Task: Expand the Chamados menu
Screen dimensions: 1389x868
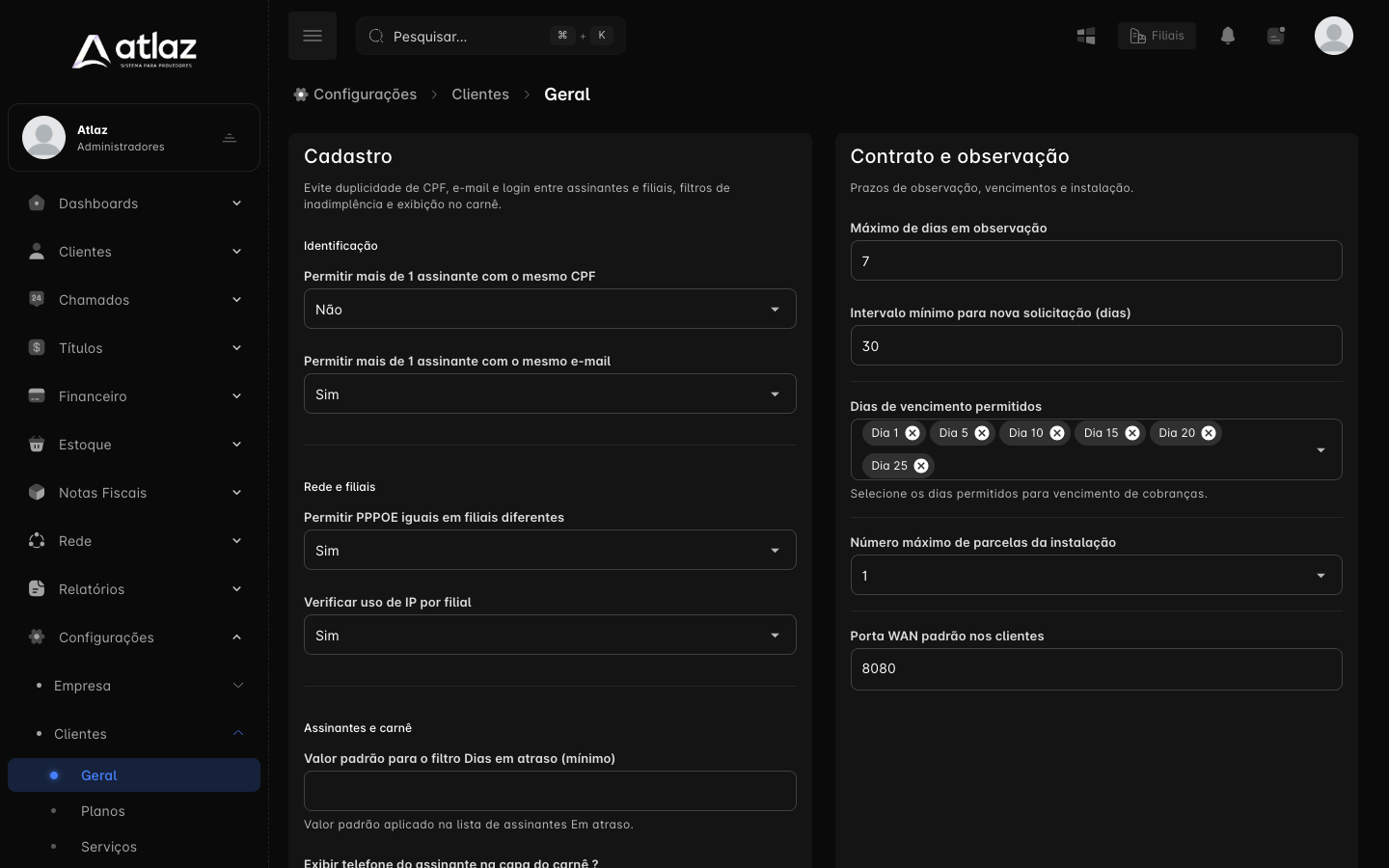Action: (x=134, y=300)
